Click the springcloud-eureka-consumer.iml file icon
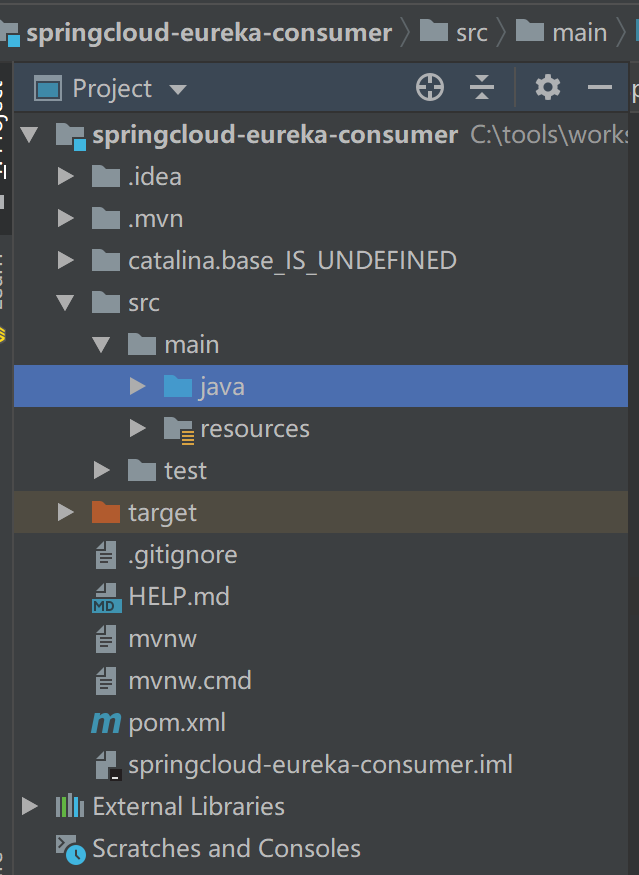Image resolution: width=639 pixels, height=875 pixels. pos(108,765)
